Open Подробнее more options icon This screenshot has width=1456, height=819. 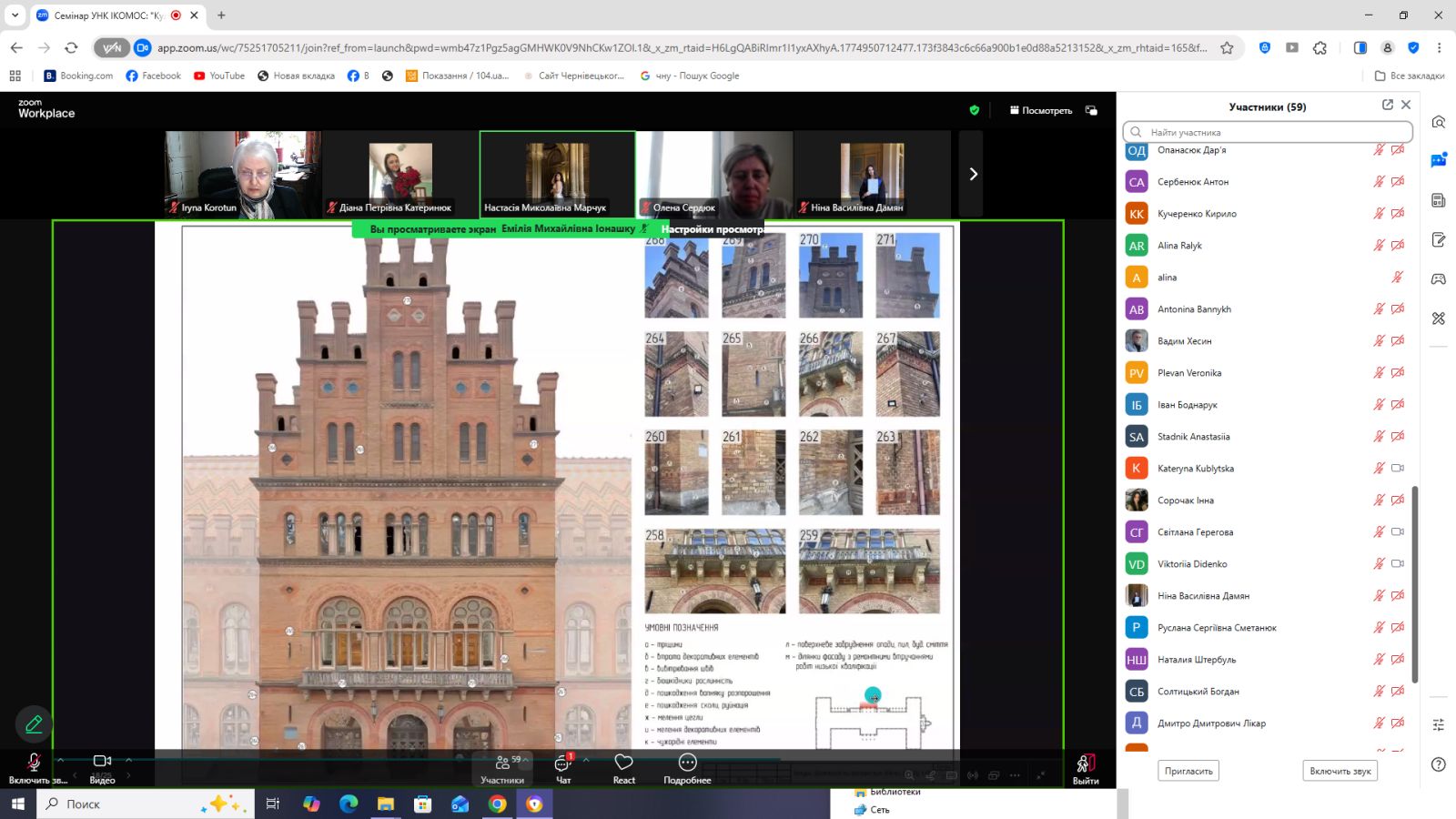687,762
